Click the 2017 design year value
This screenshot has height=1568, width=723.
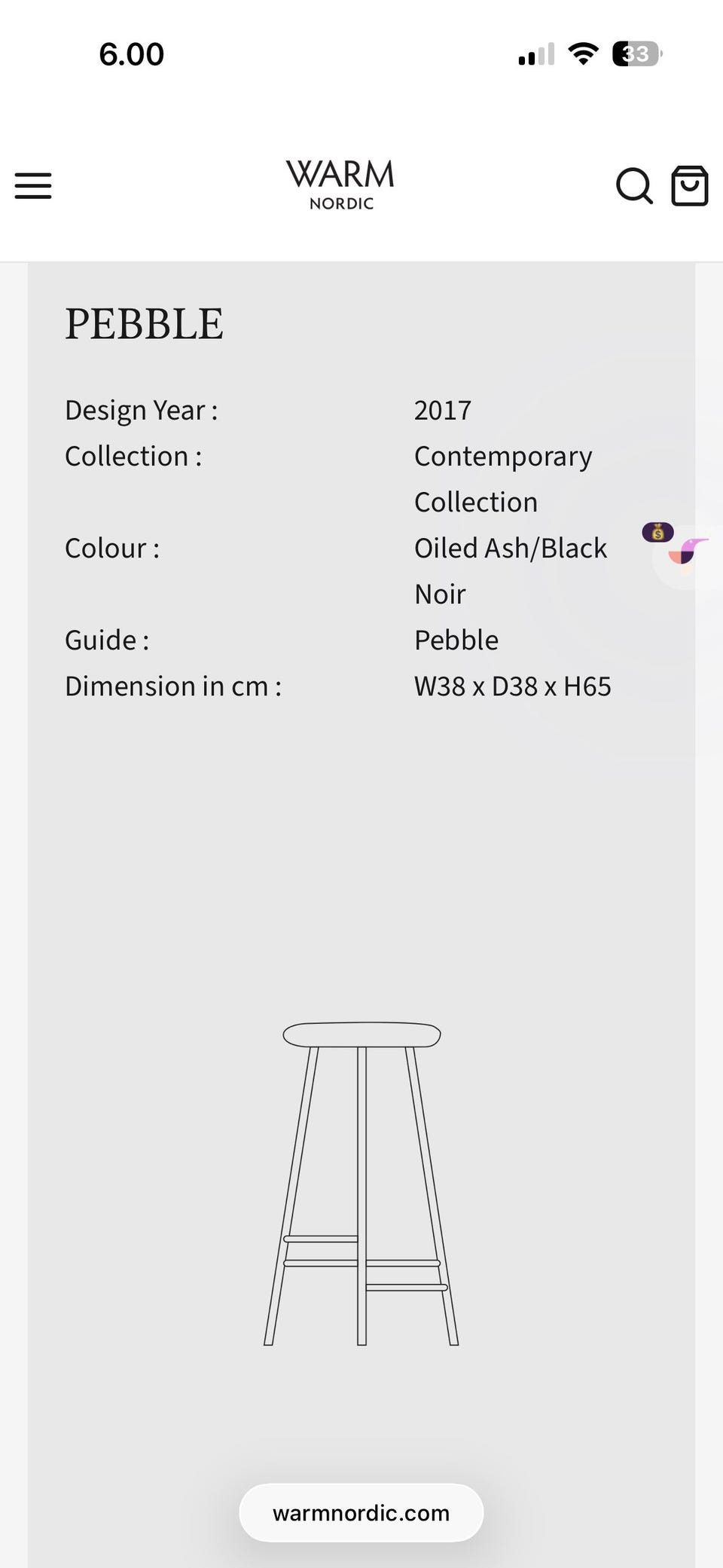[443, 410]
